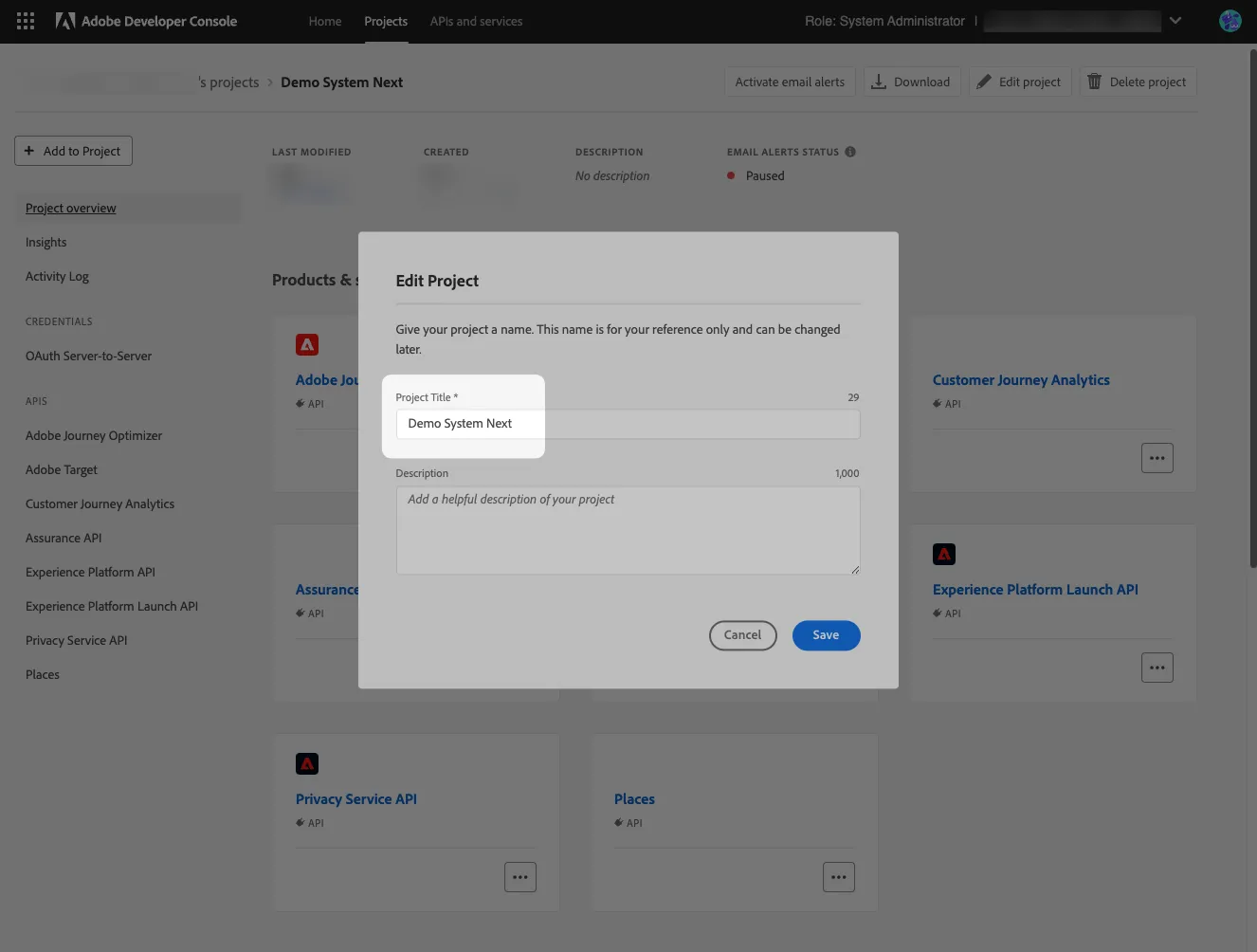The image size is (1257, 952).
Task: Switch to the Projects tab
Action: (x=386, y=21)
